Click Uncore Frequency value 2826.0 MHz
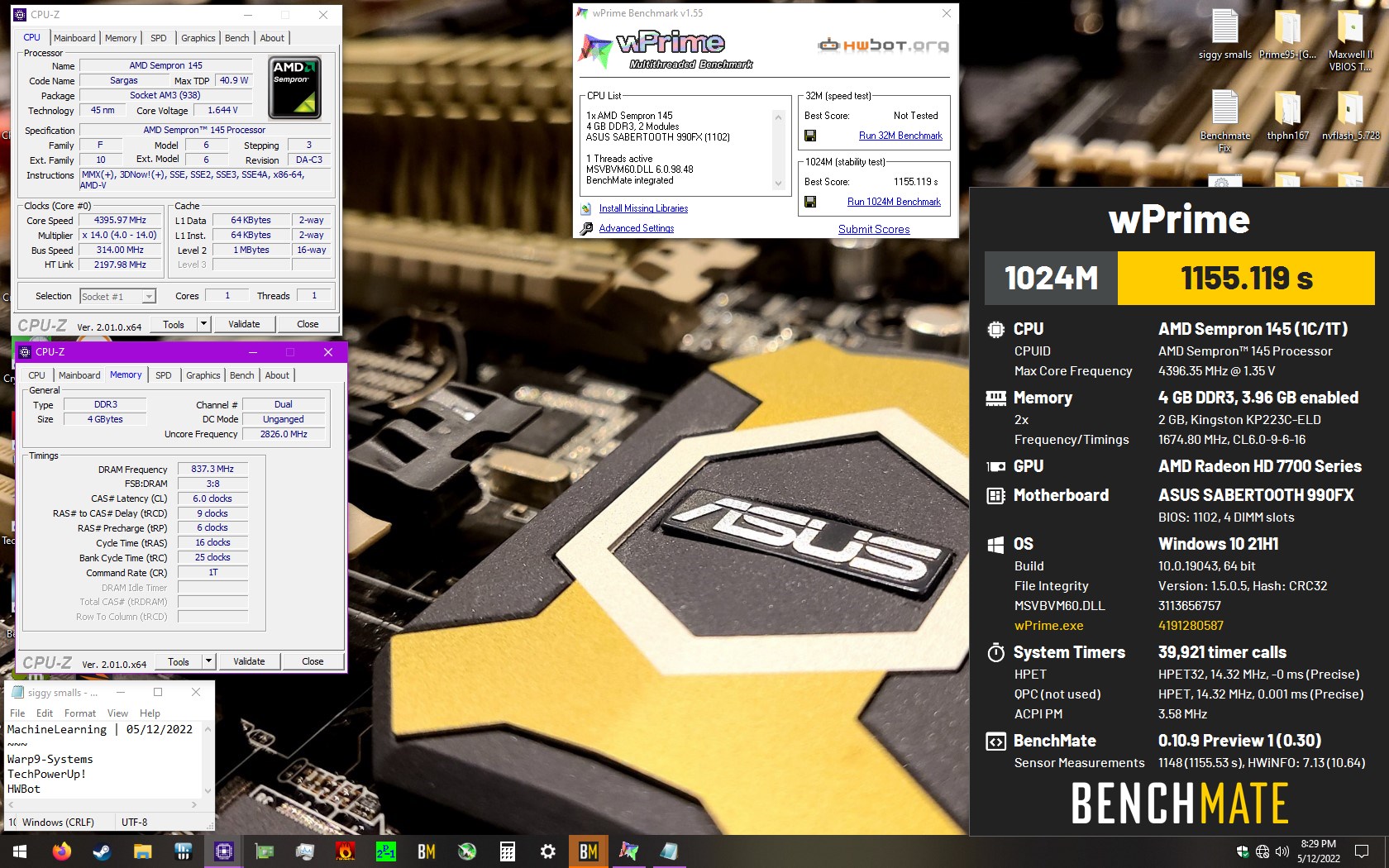The image size is (1389, 868). (x=284, y=434)
